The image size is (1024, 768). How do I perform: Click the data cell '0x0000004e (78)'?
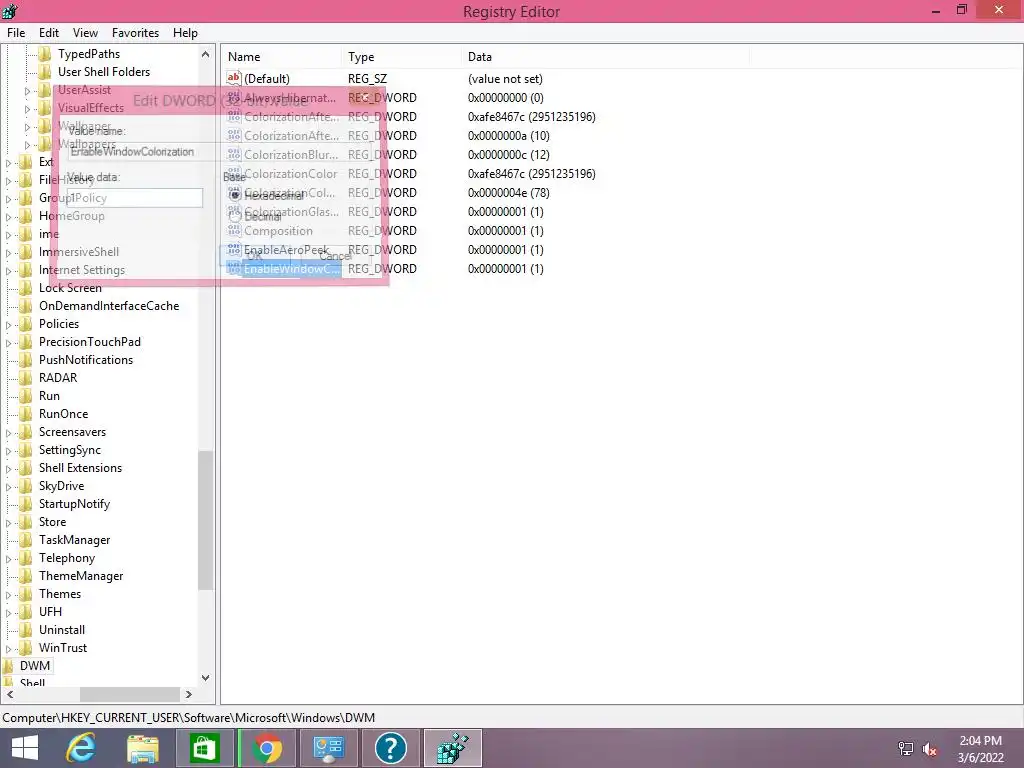(509, 193)
